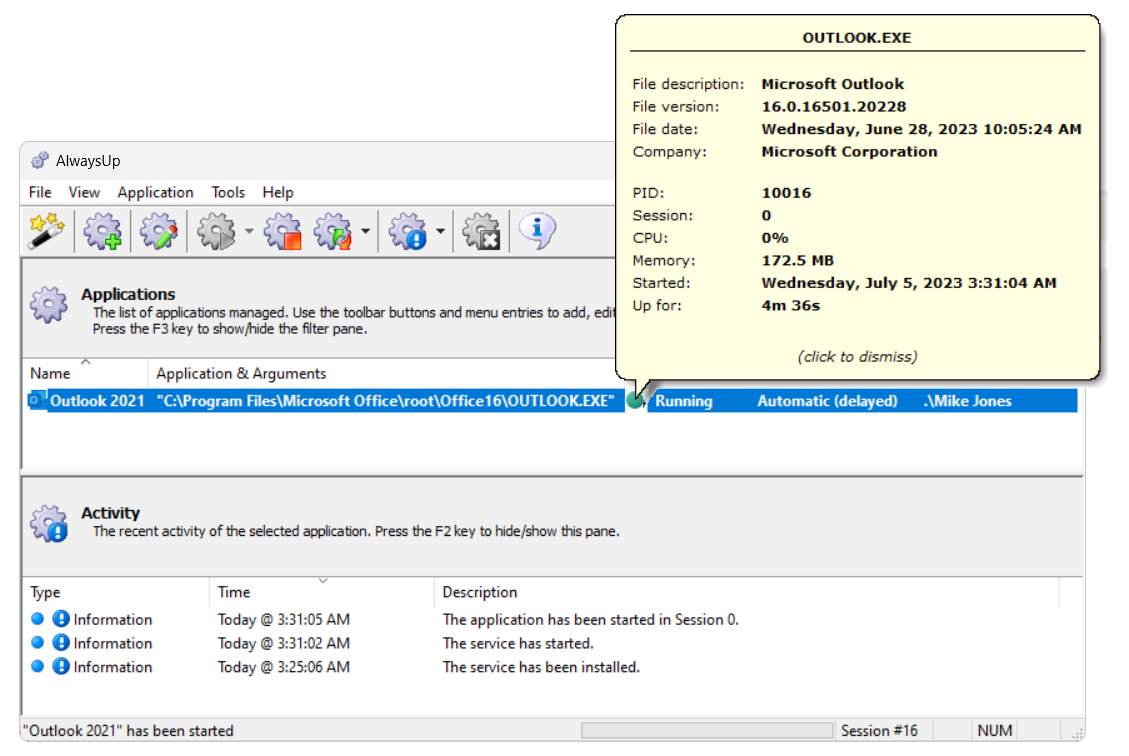Image resolution: width=1129 pixels, height=756 pixels.
Task: Click file version "16.0.16501.20228"
Action: (834, 107)
